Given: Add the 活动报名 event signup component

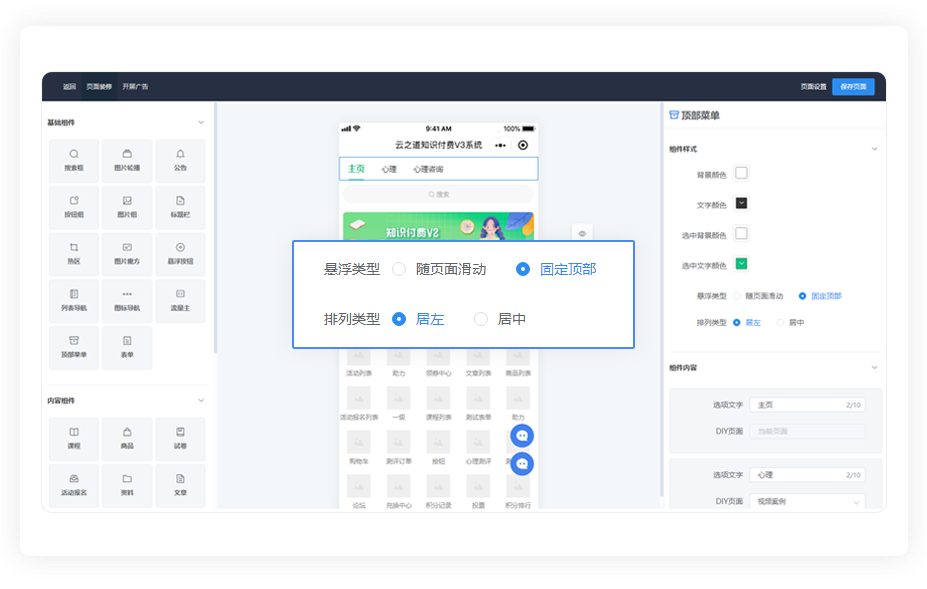Looking at the screenshot, I should click(74, 486).
